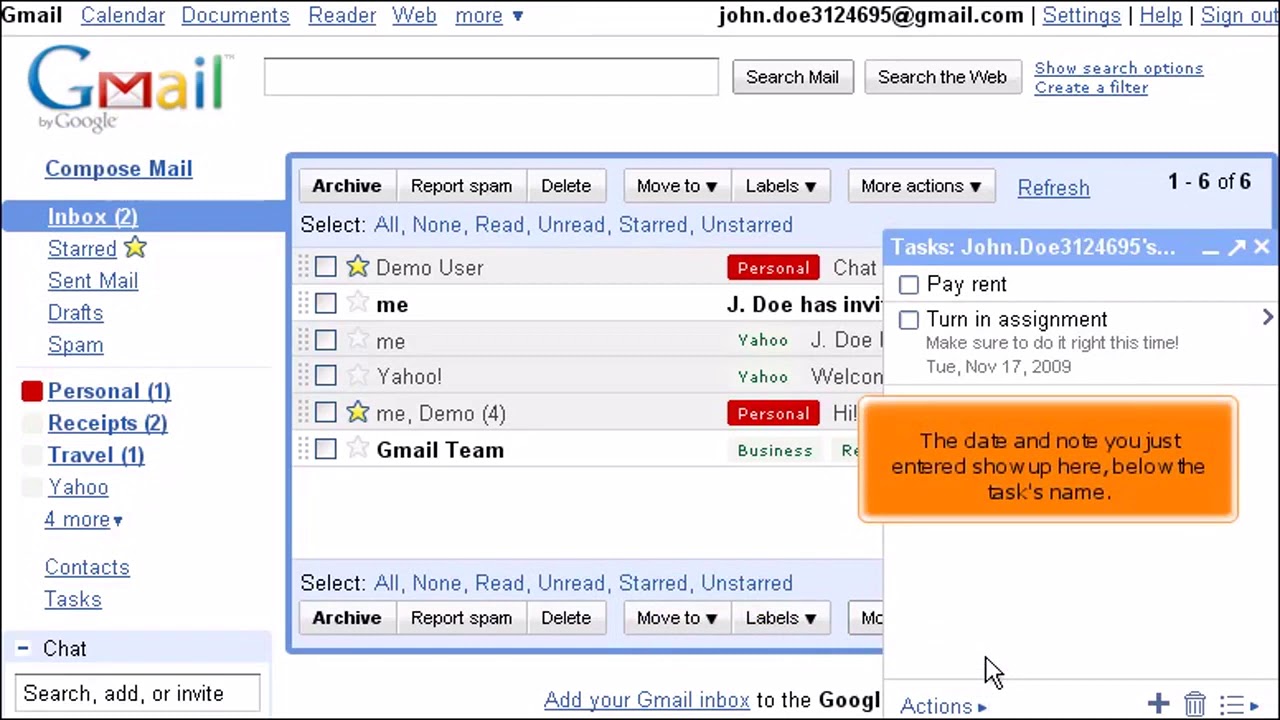Tick the 'me, Demo (4)' checkbox
This screenshot has height=720, width=1280.
coord(325,413)
